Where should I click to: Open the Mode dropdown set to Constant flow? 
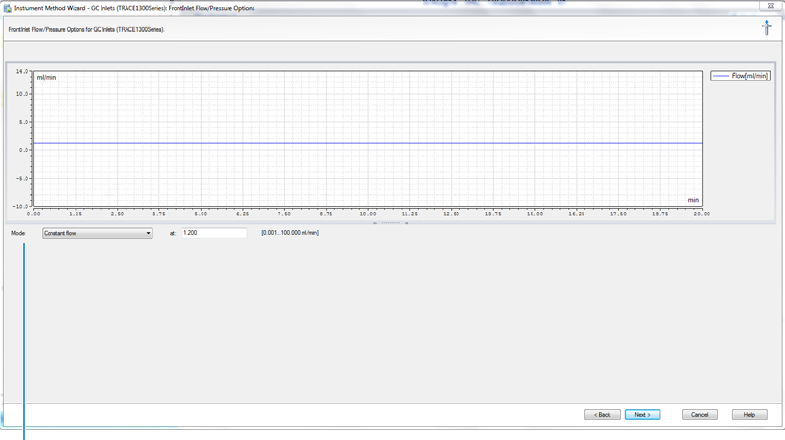pos(97,233)
